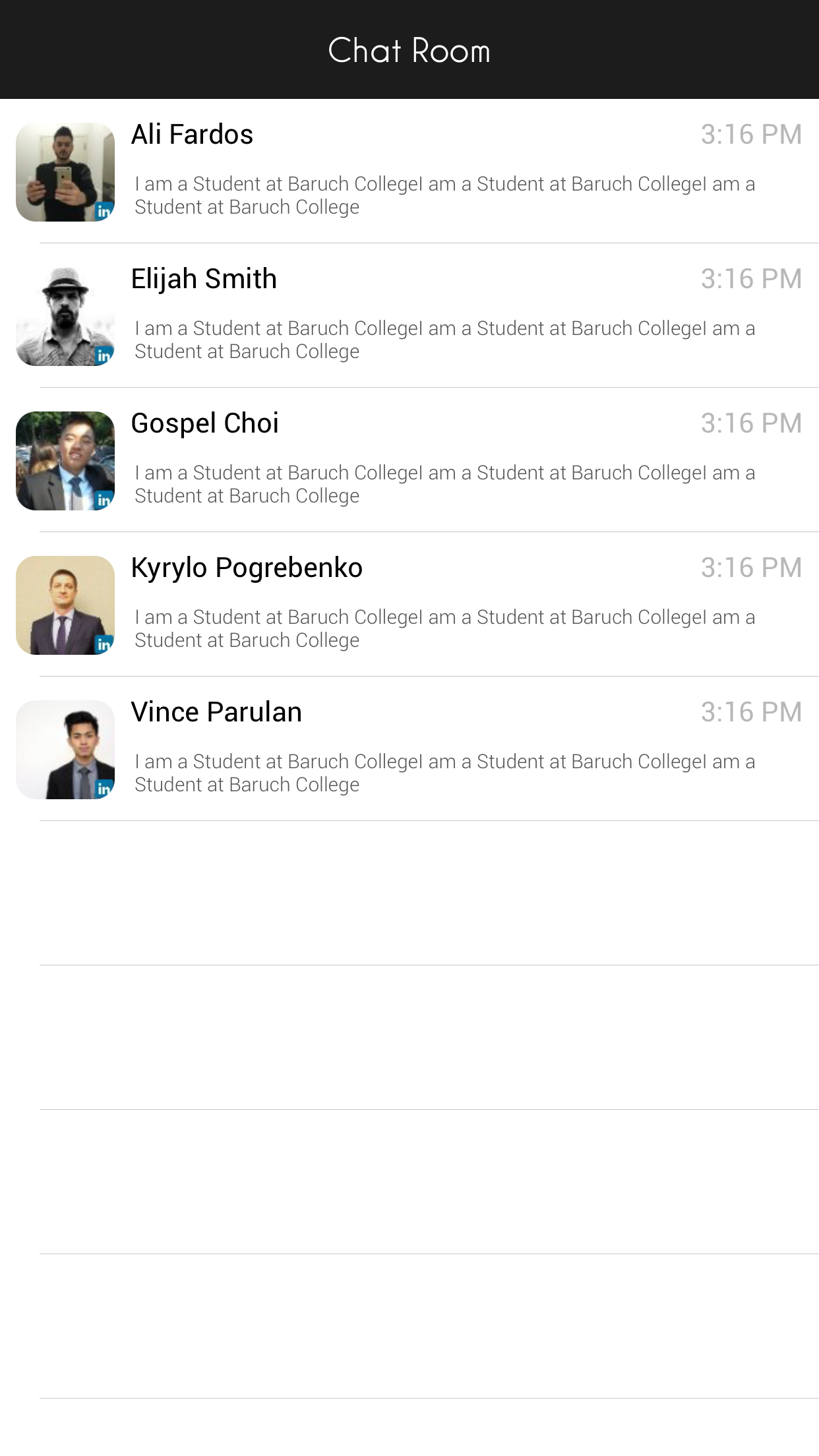This screenshot has height=1456, width=819.
Task: Open the chat named Ali Fardos
Action: 192,135
